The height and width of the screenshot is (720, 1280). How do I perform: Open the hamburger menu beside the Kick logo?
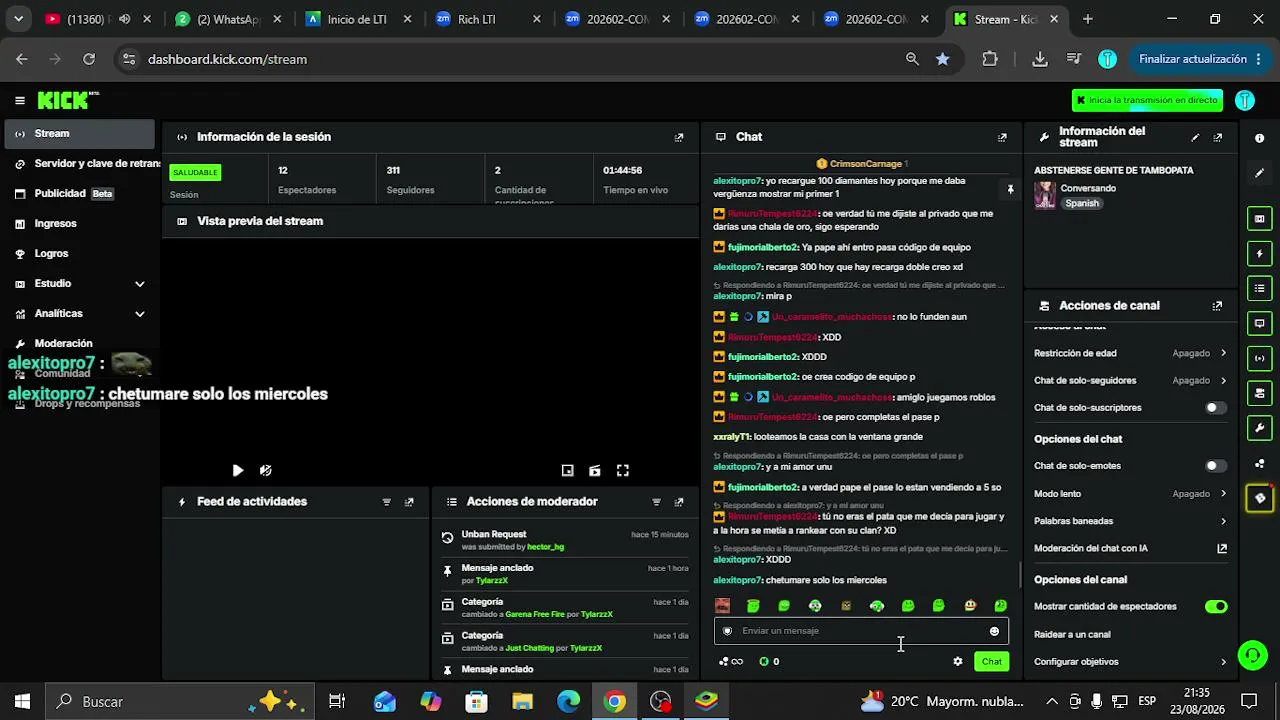[x=20, y=100]
